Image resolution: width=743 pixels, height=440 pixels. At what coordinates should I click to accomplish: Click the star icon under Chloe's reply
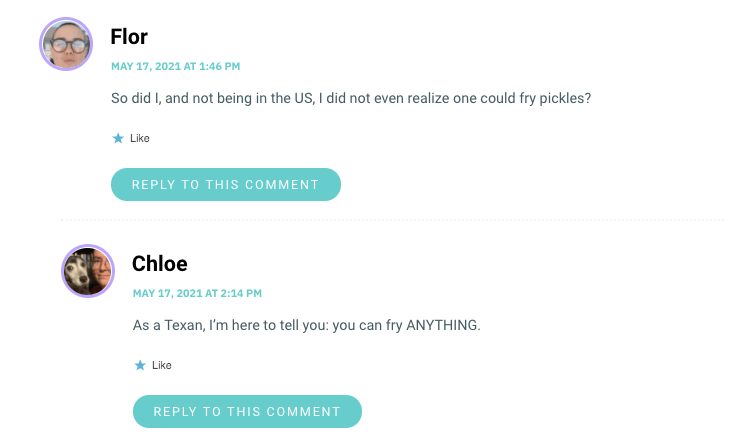click(x=140, y=365)
